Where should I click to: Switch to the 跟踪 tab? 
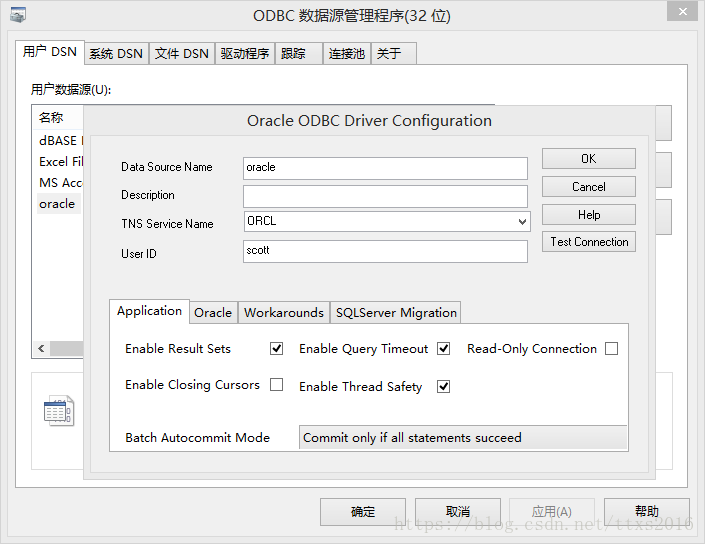click(299, 54)
